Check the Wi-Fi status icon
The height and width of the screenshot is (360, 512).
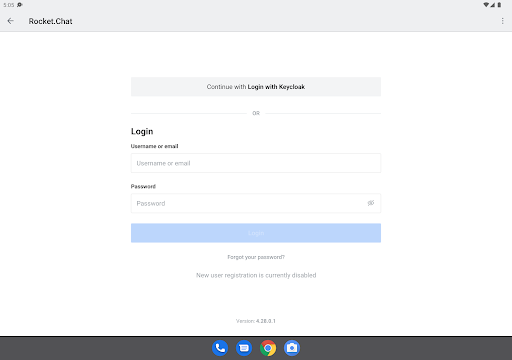click(486, 5)
